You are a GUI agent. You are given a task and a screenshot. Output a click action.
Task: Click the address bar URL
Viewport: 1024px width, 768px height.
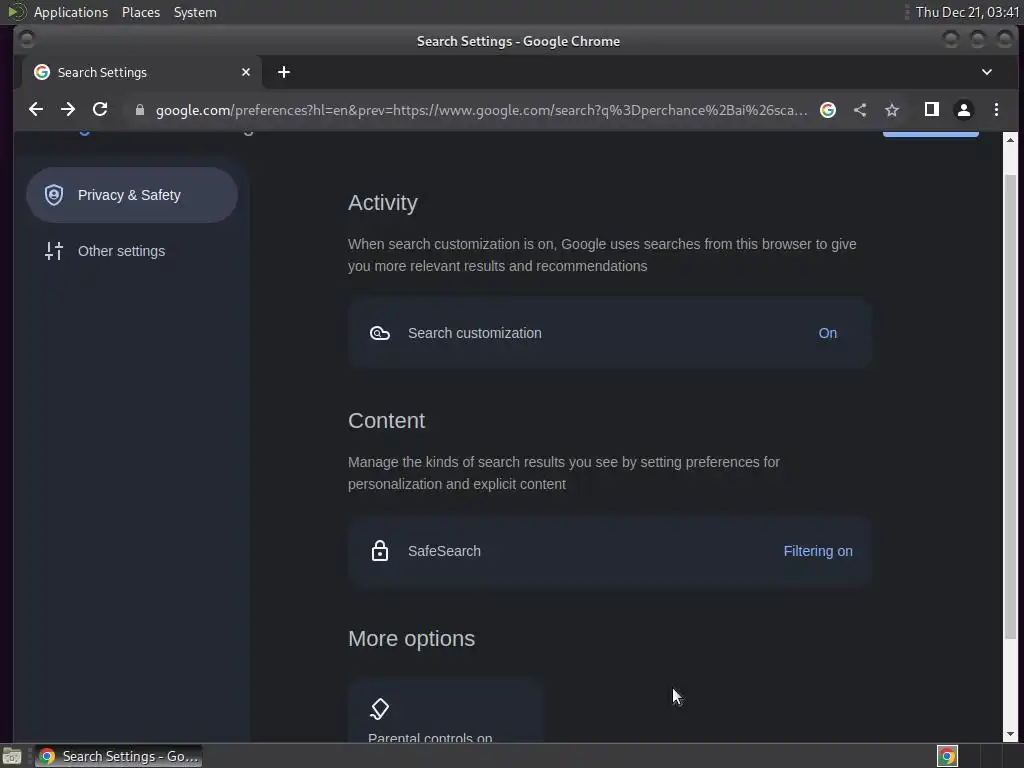point(481,110)
